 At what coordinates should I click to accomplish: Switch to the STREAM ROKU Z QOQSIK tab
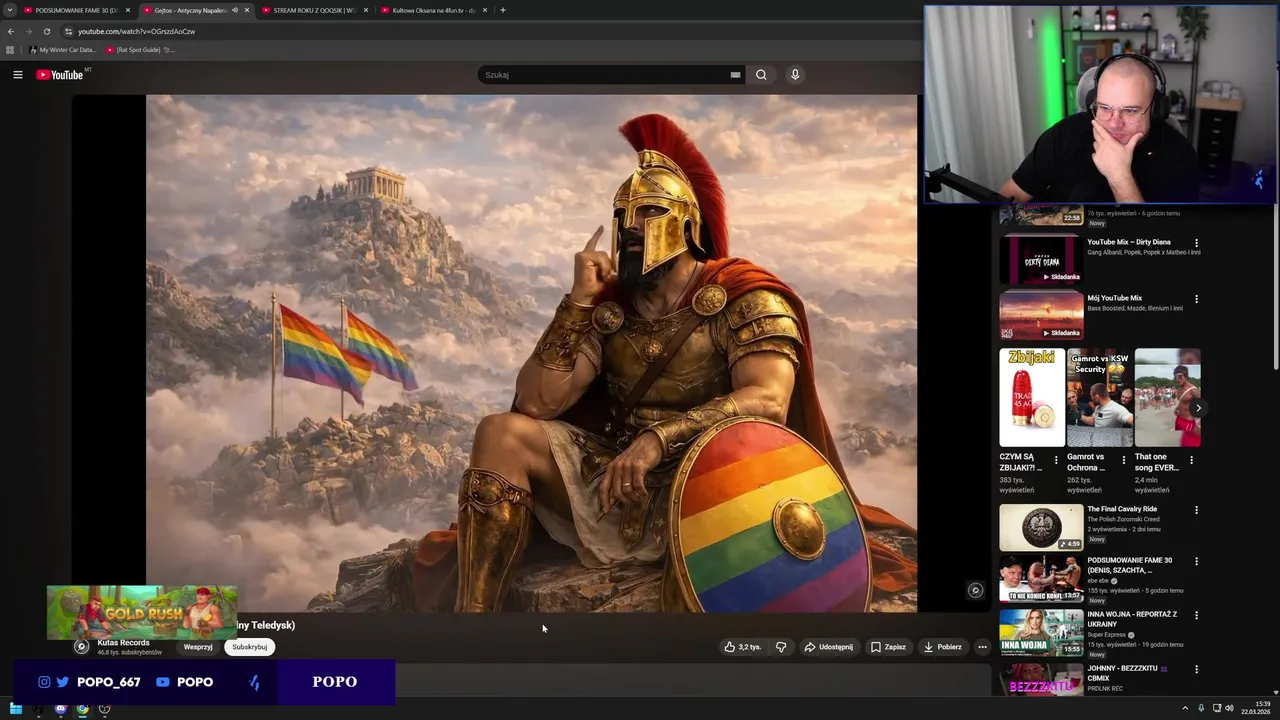point(314,10)
